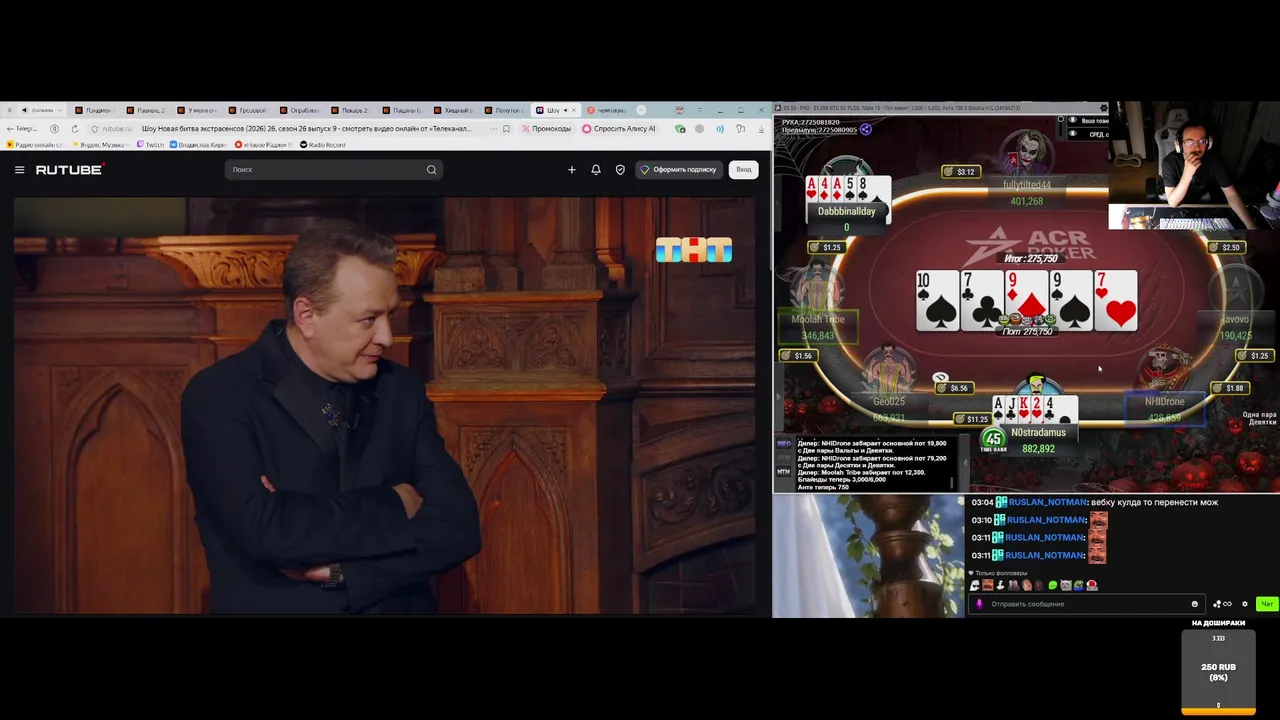Click RUSLAN_NOTMAN username at 03:04
This screenshot has height=720, width=1280.
point(1048,502)
